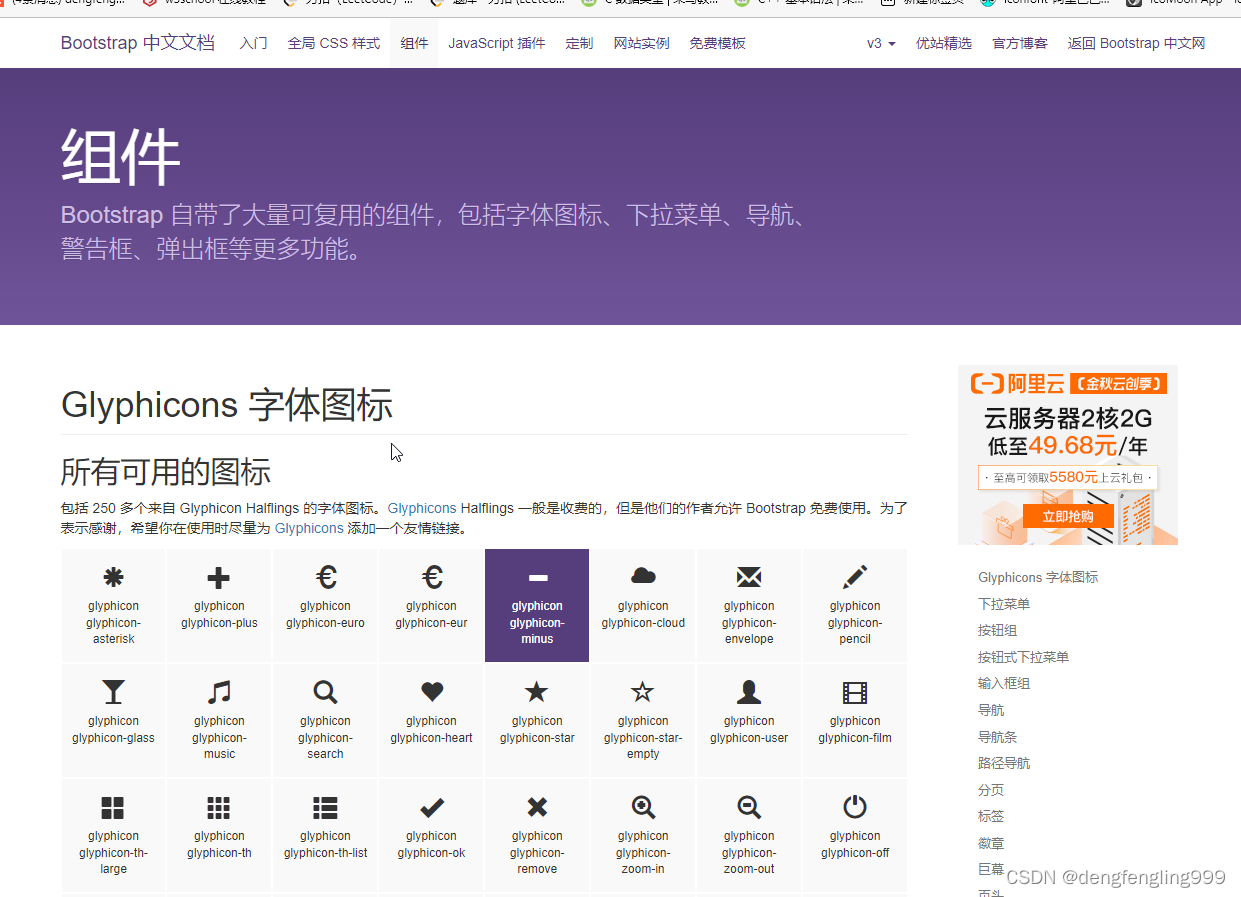Go to 导航 in sidebar
Viewport: 1241px width, 897px height.
pyautogui.click(x=991, y=710)
